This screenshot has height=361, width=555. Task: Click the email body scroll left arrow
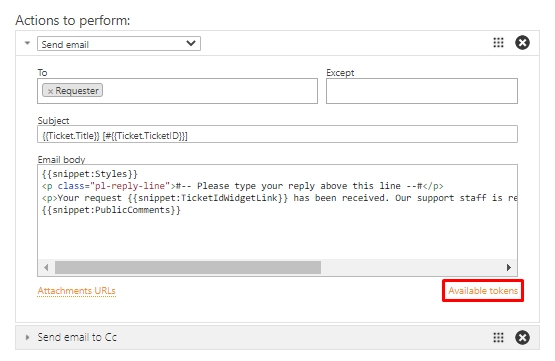[x=46, y=268]
